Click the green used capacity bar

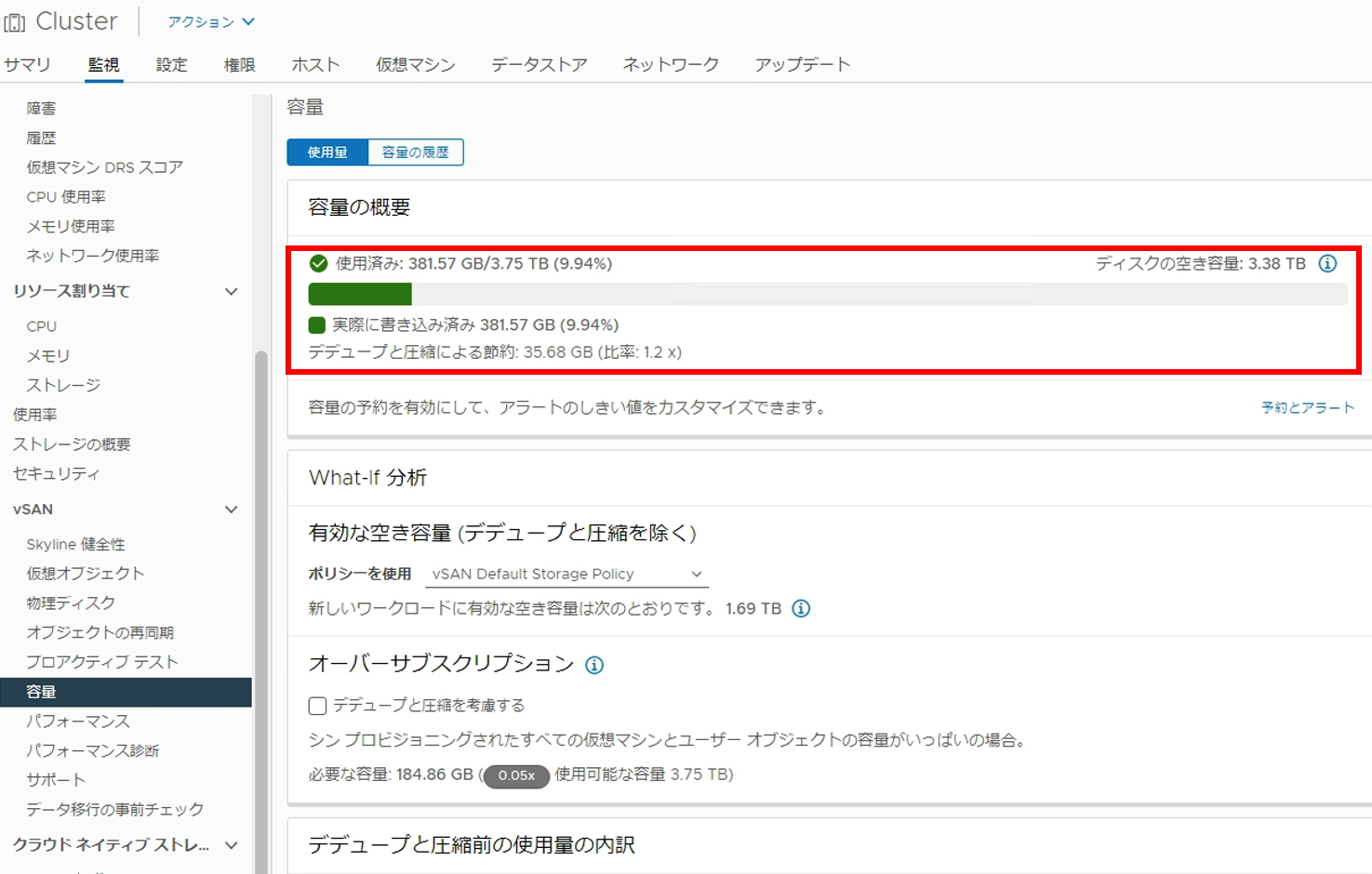pyautogui.click(x=360, y=294)
